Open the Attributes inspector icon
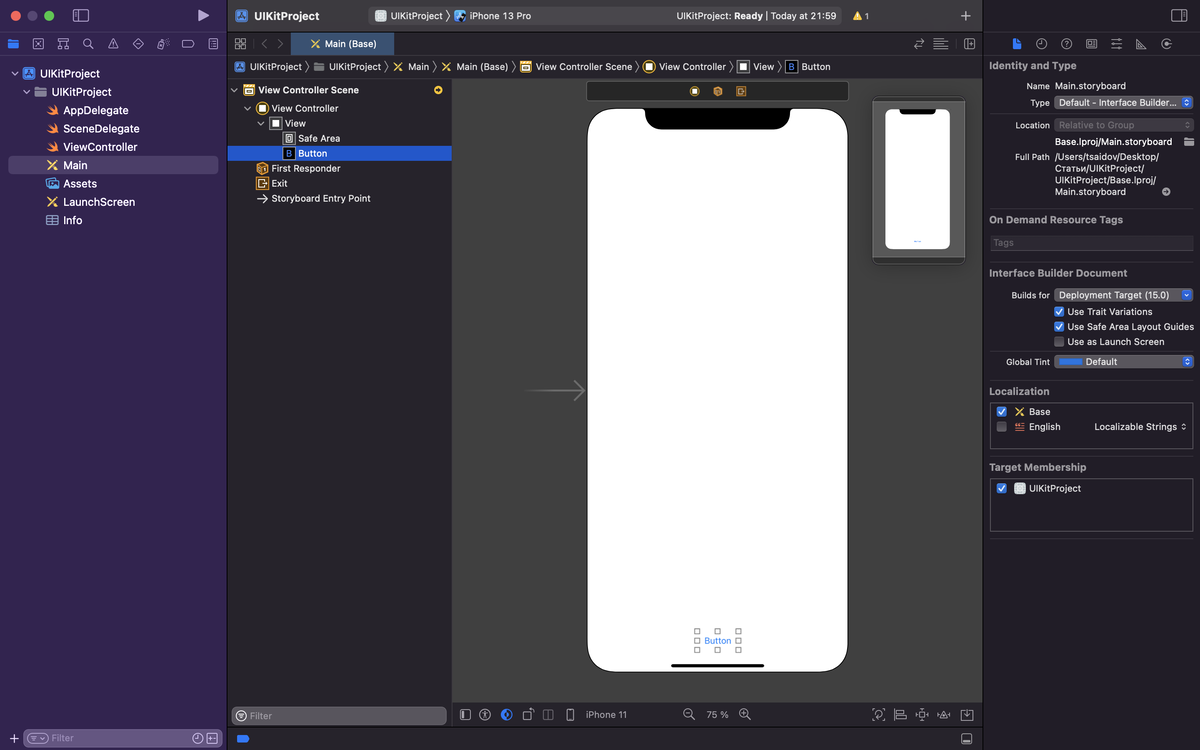This screenshot has height=750, width=1200. coord(1116,44)
